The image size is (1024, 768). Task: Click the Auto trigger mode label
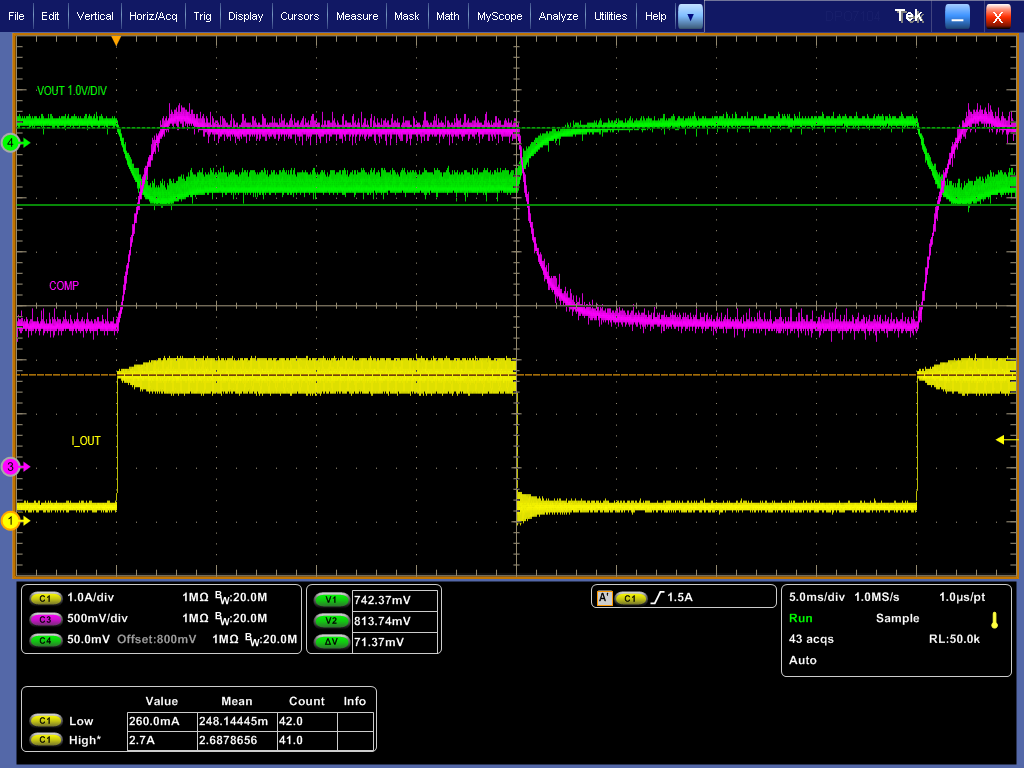click(802, 659)
